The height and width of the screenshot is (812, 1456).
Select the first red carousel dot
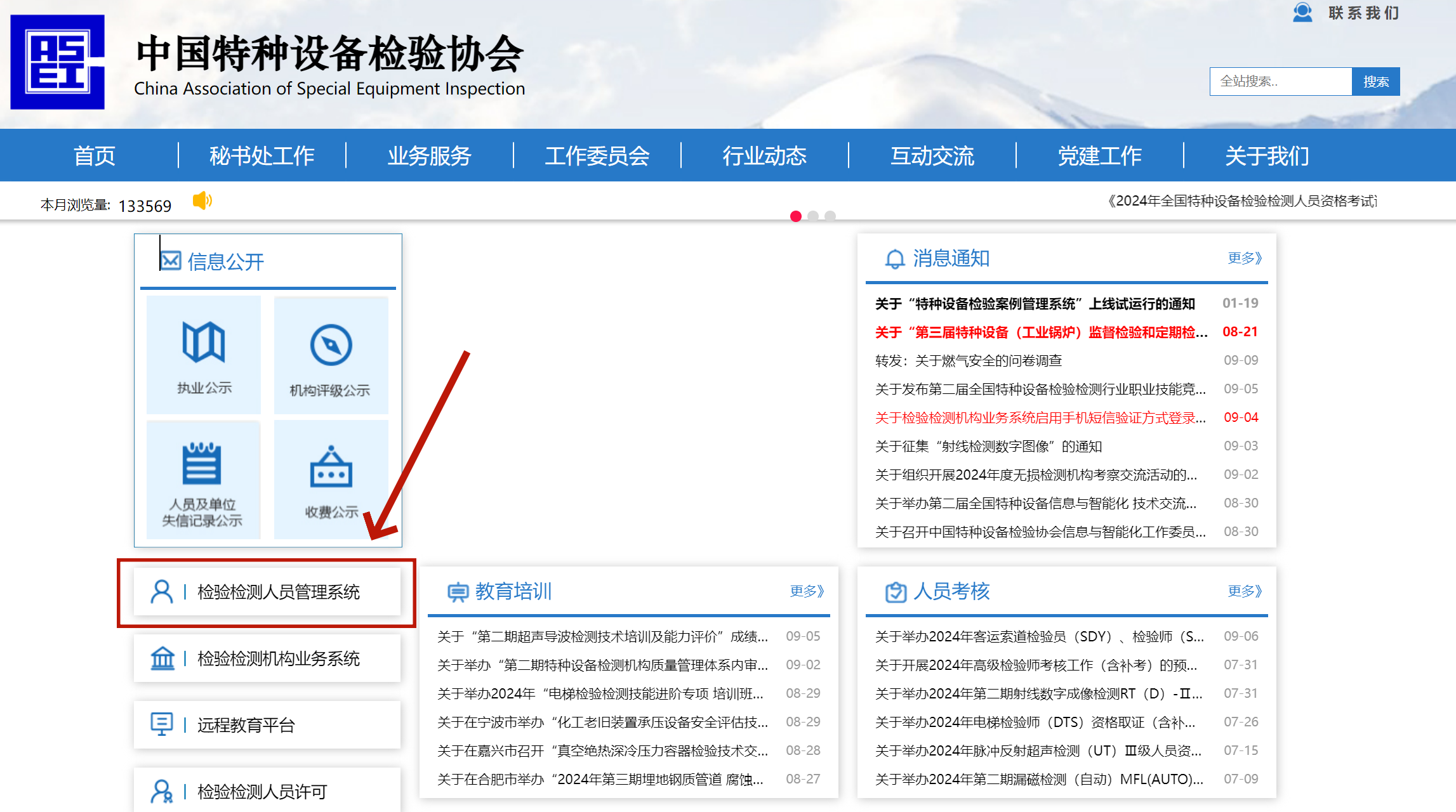pyautogui.click(x=796, y=216)
